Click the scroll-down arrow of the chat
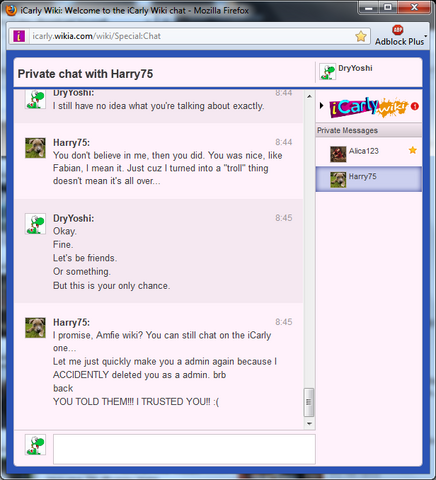The image size is (436, 480). pyautogui.click(x=309, y=424)
